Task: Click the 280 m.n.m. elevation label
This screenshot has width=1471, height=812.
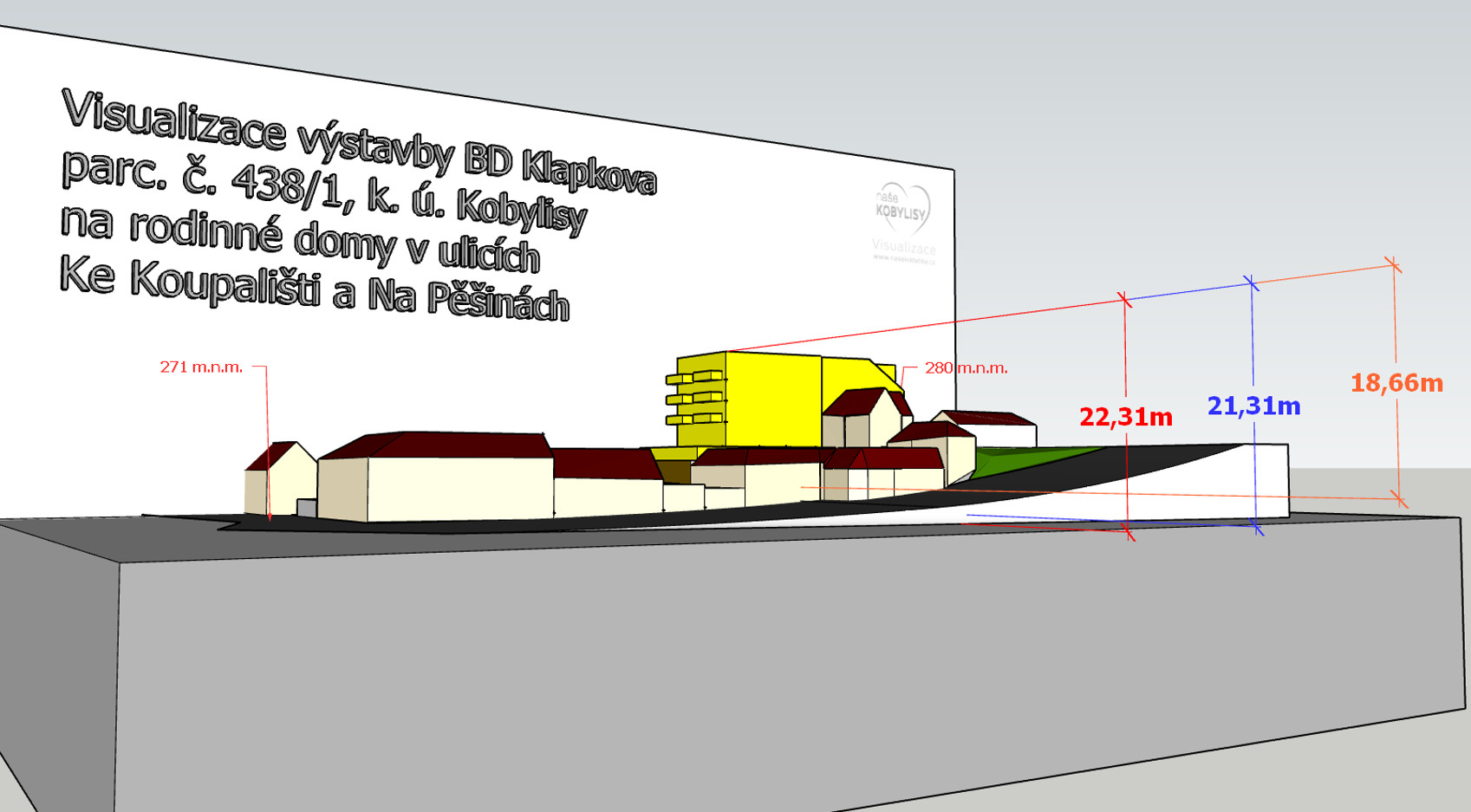Action: 966,368
